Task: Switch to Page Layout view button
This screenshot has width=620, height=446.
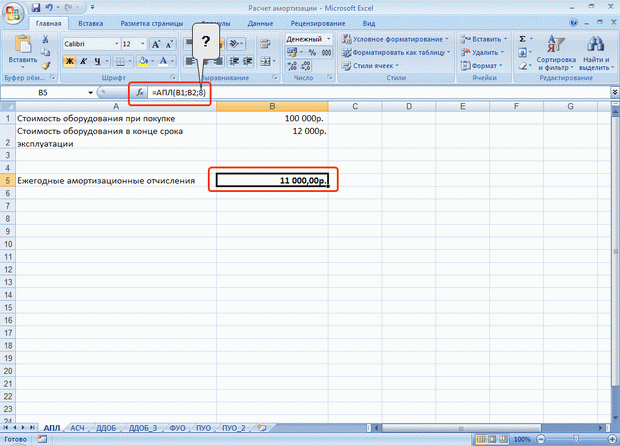Action: tap(492, 439)
